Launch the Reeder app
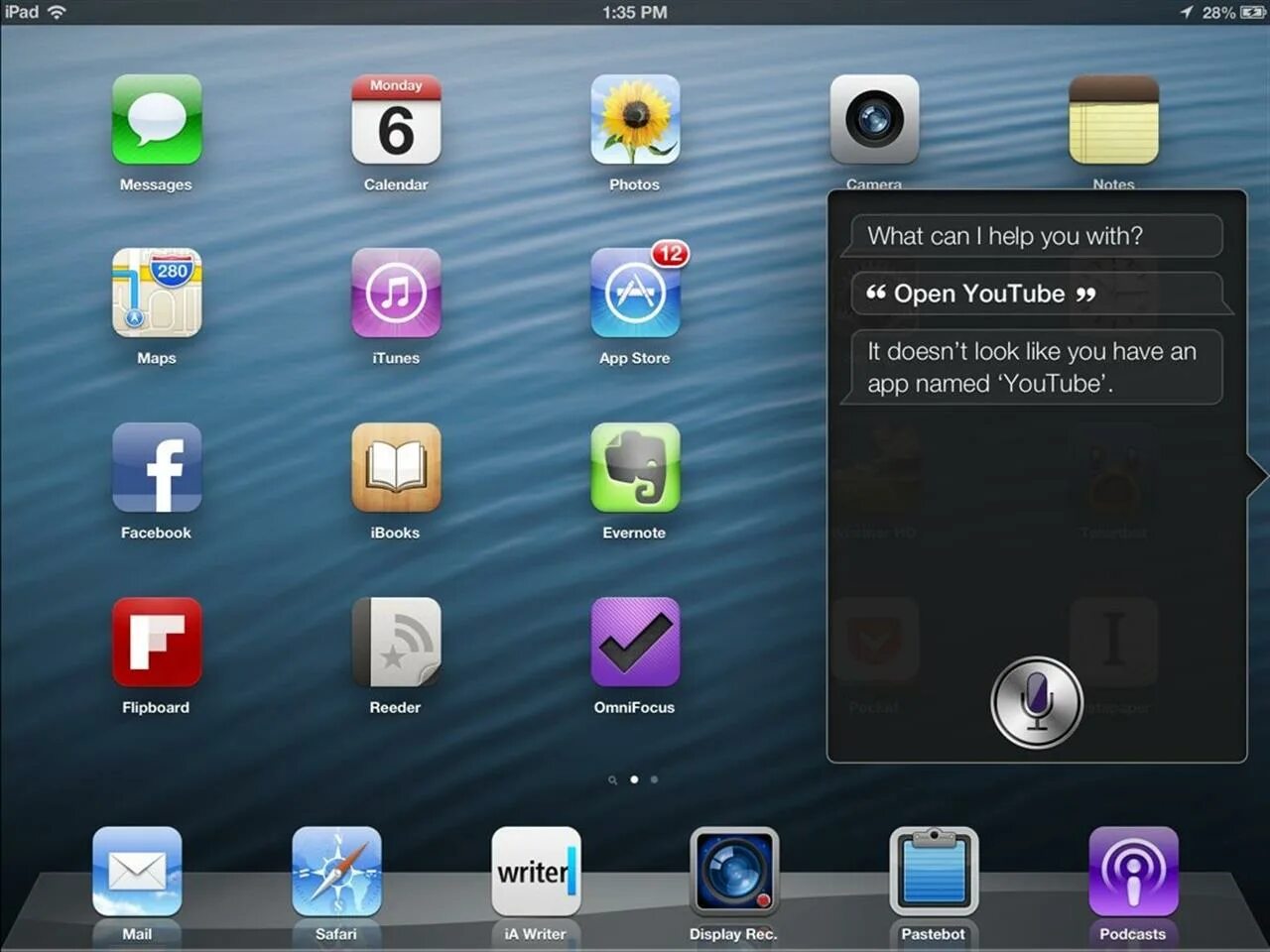The image size is (1270, 952). (396, 643)
